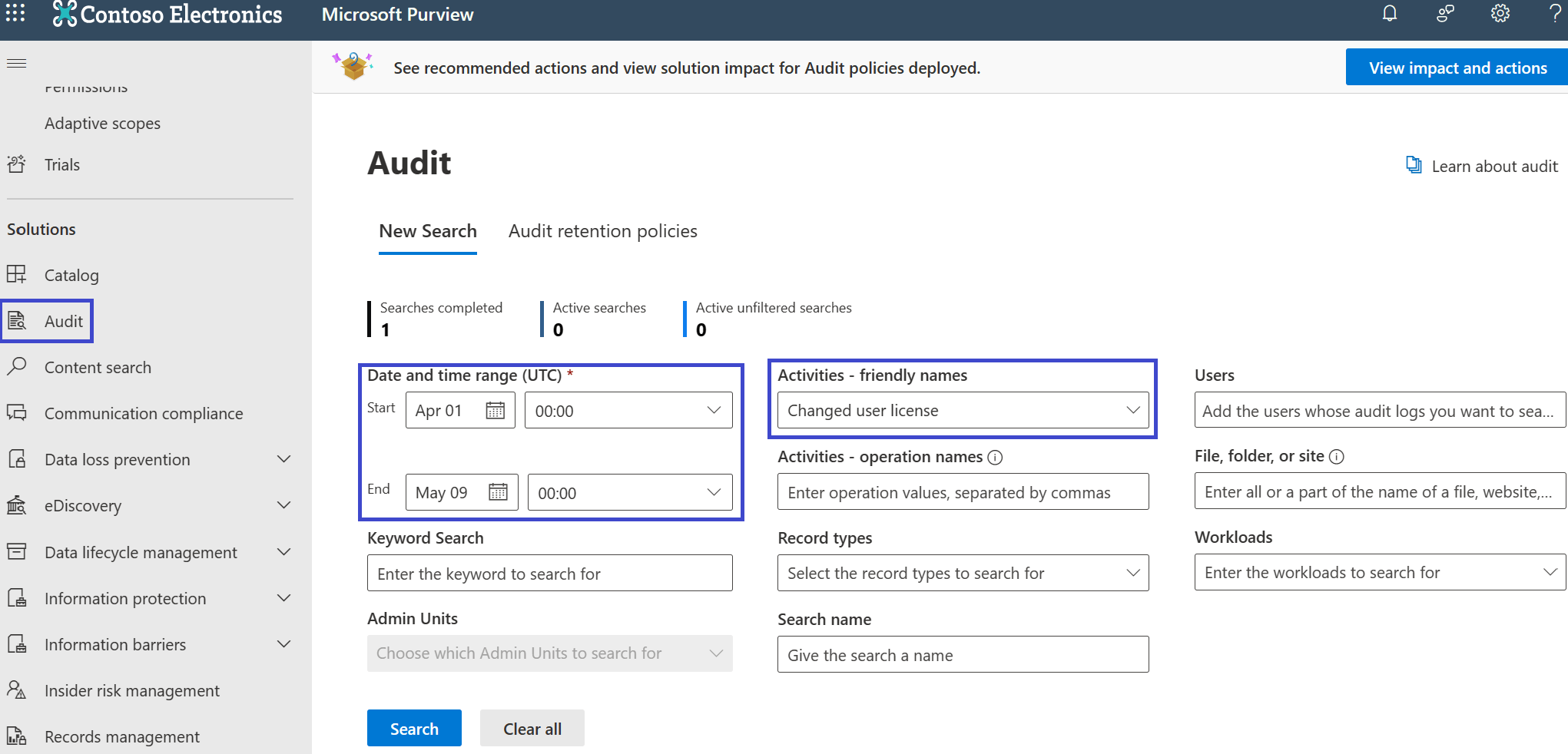Click the Search name input field
The width and height of the screenshot is (1568, 754).
coord(963,654)
